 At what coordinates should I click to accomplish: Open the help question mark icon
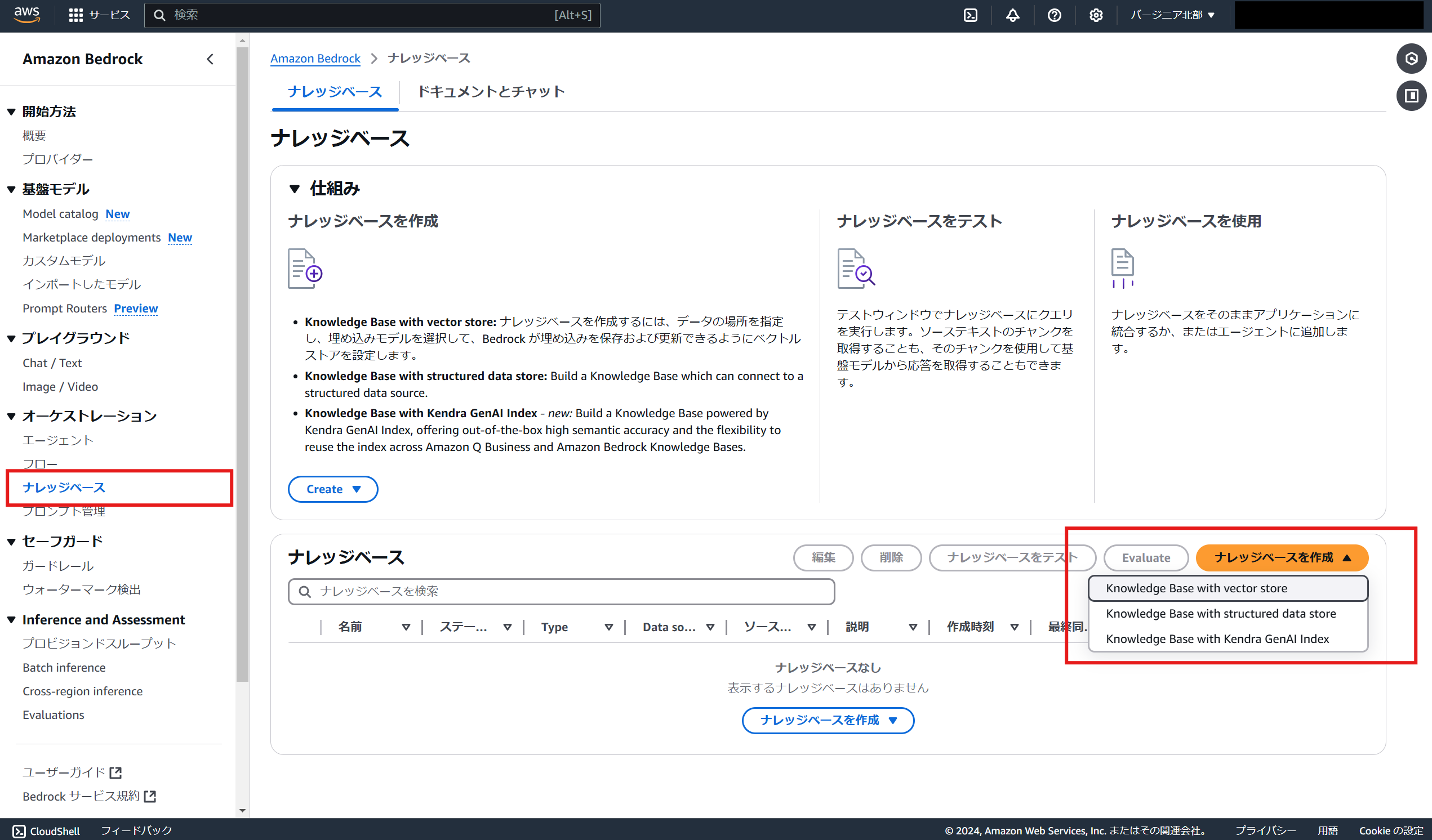tap(1054, 15)
